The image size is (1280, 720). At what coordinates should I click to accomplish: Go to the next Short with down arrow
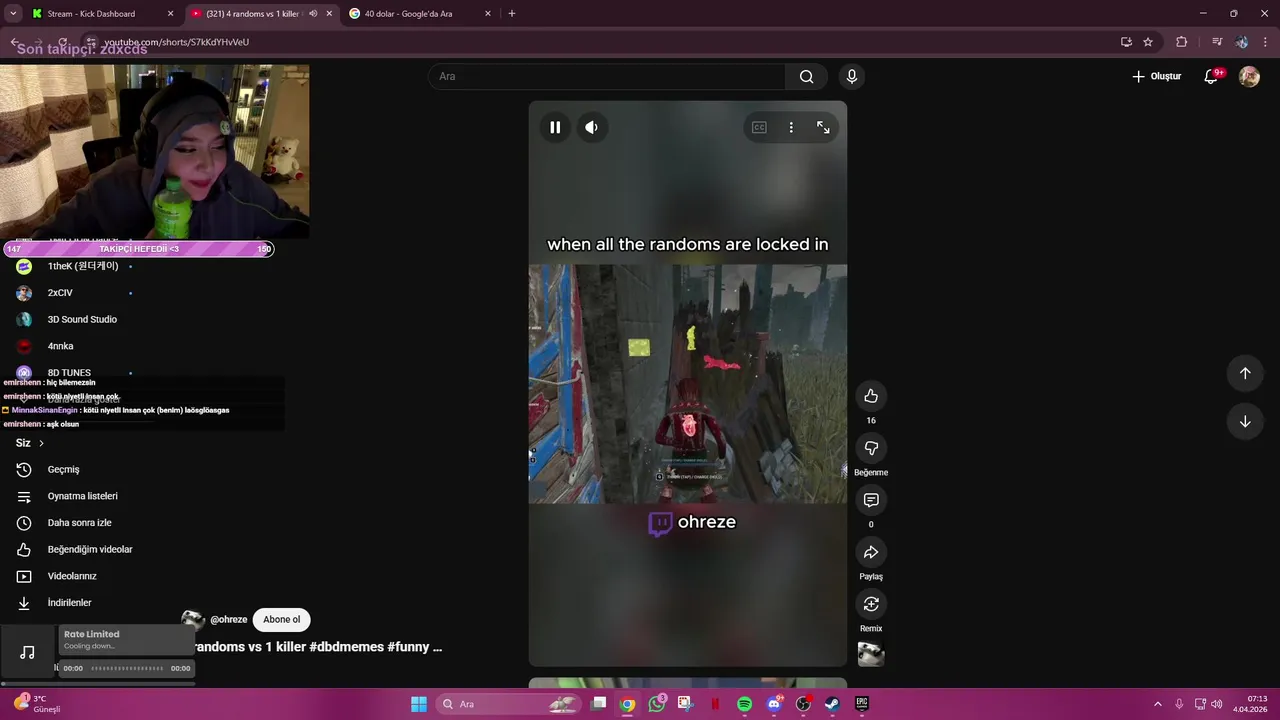1245,421
